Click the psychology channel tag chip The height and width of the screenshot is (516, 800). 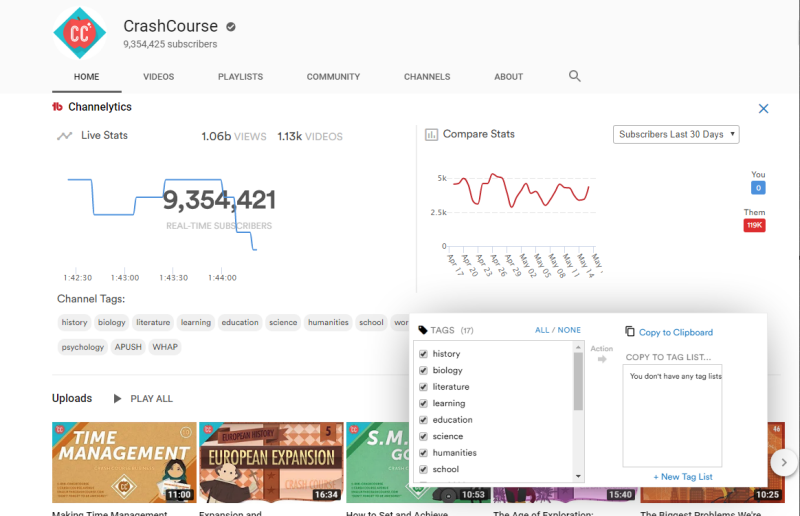[83, 347]
